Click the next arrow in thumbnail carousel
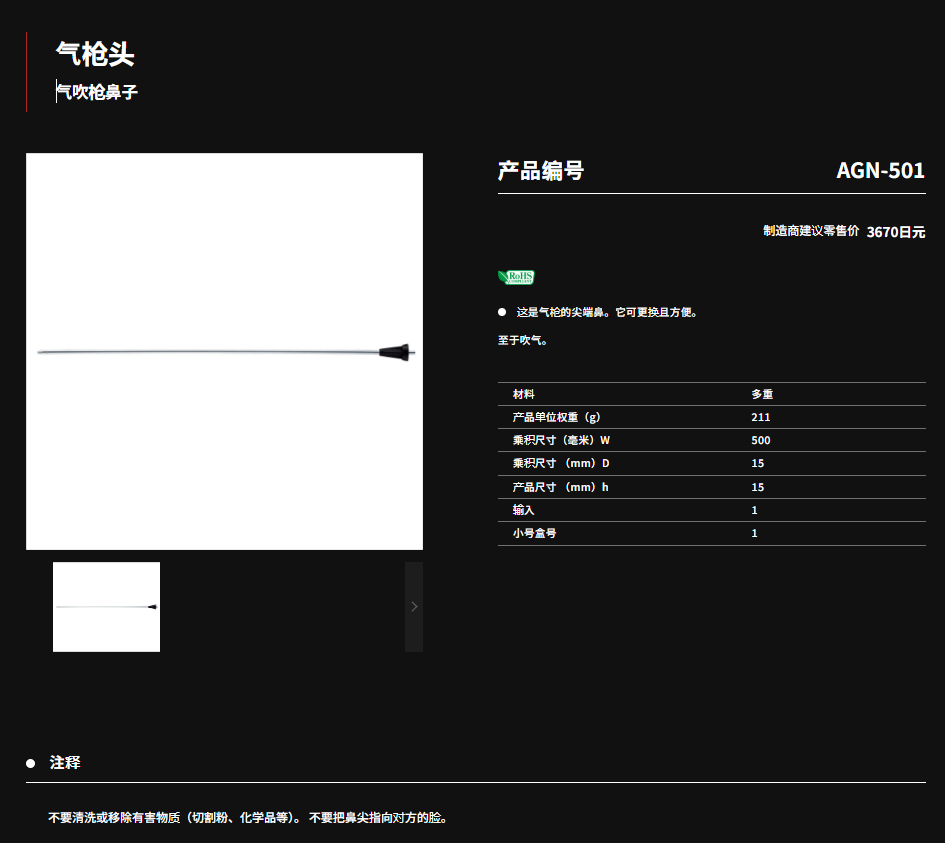945x843 pixels. [414, 606]
